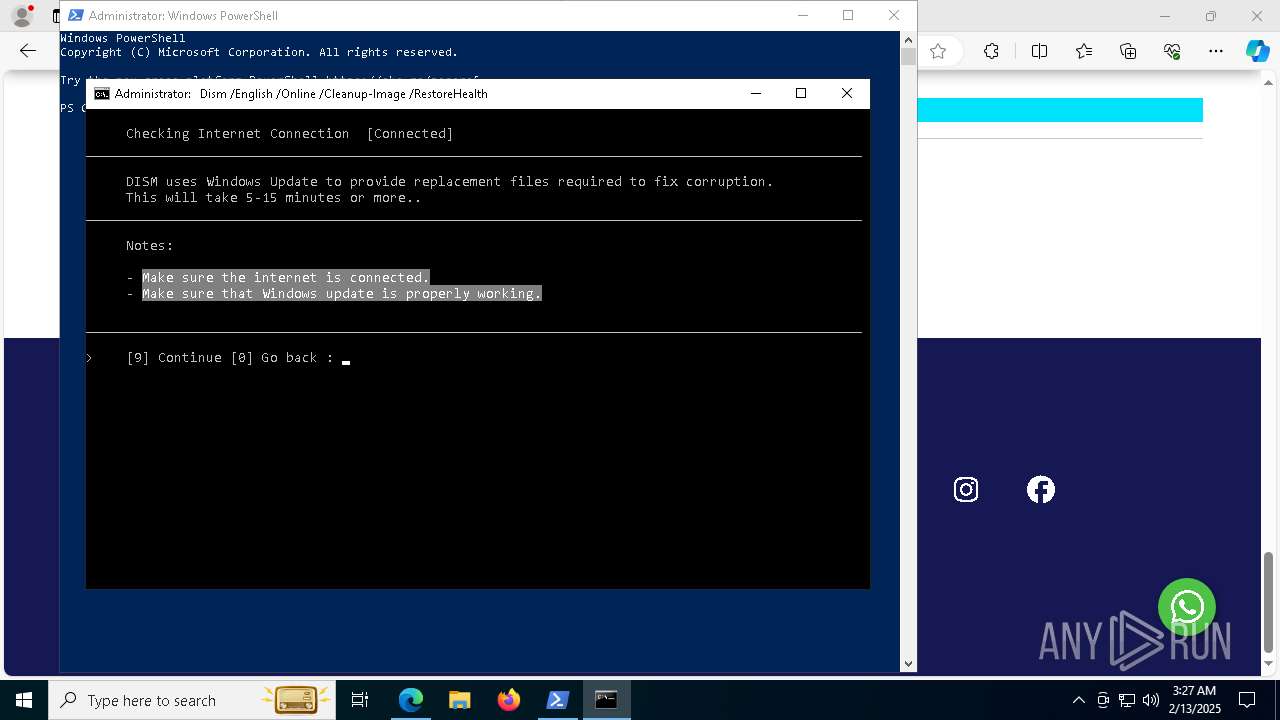Image resolution: width=1280 pixels, height=720 pixels.
Task: Maximize the Windows PowerShell window
Action: (848, 15)
